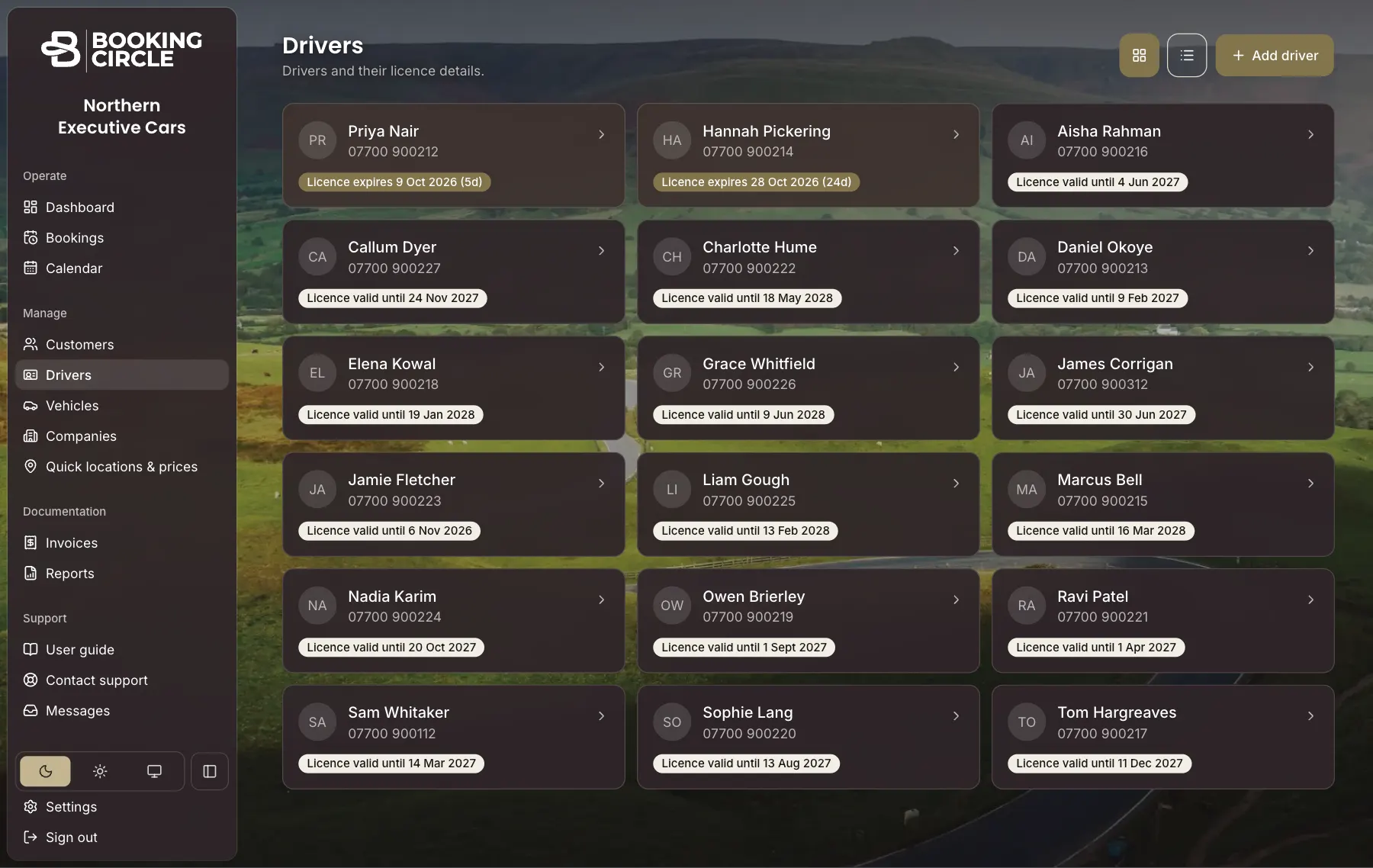This screenshot has width=1373, height=868.
Task: Click the User guide book icon
Action: (x=31, y=649)
